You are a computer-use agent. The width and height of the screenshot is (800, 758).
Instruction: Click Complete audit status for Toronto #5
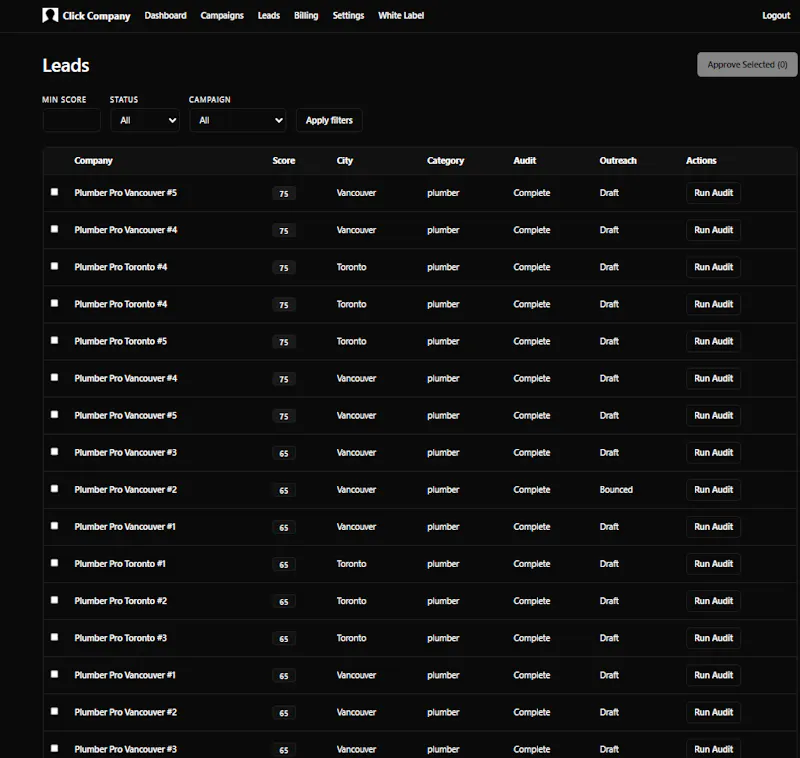tap(532, 341)
